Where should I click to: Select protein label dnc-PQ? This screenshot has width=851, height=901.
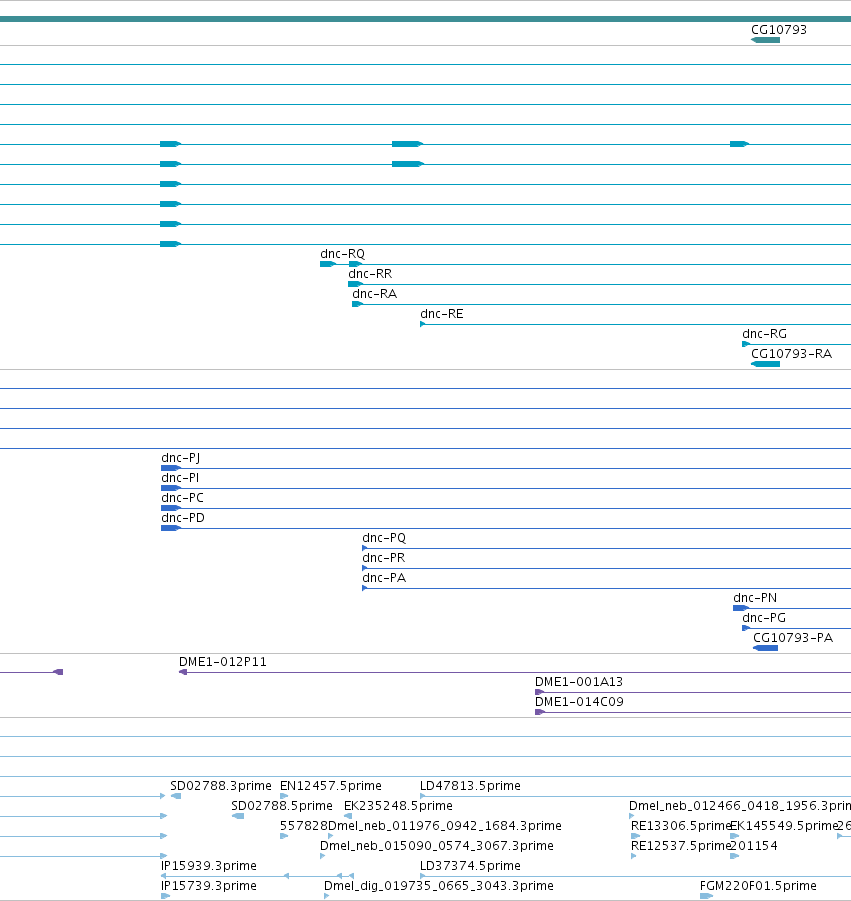coord(384,538)
